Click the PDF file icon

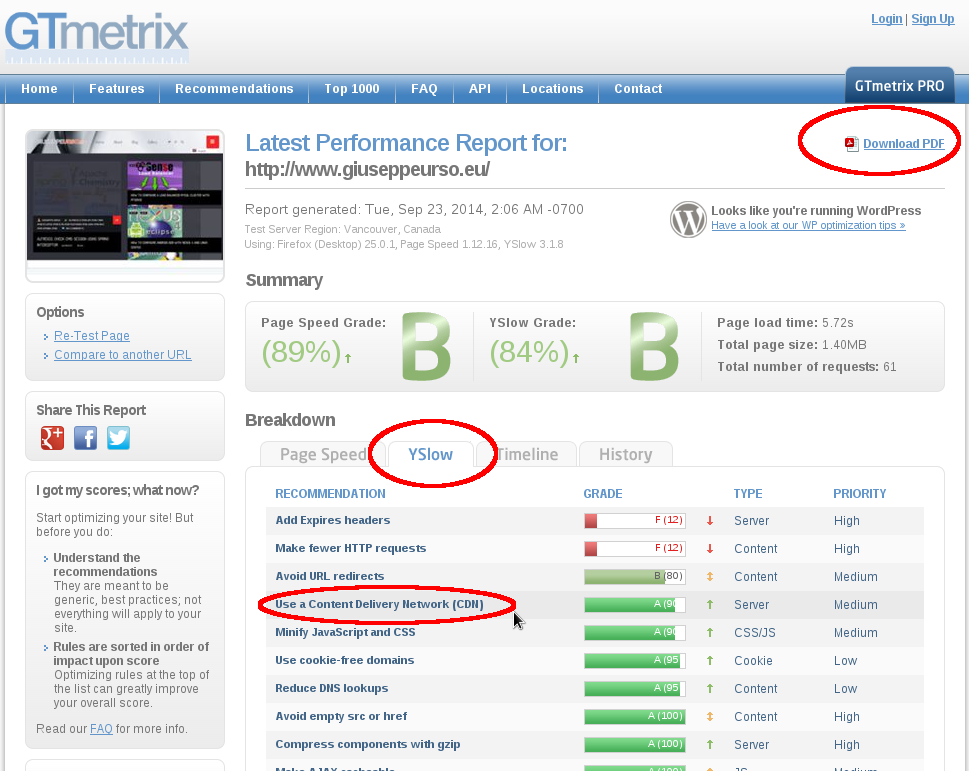852,144
